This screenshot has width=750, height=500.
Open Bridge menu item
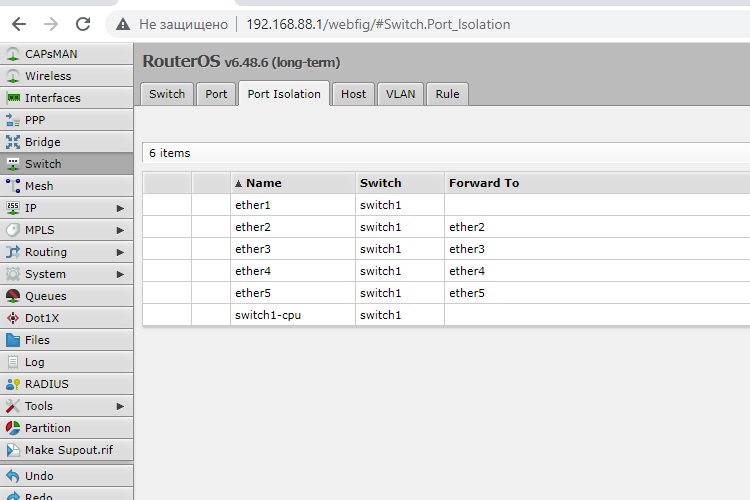click(x=66, y=142)
